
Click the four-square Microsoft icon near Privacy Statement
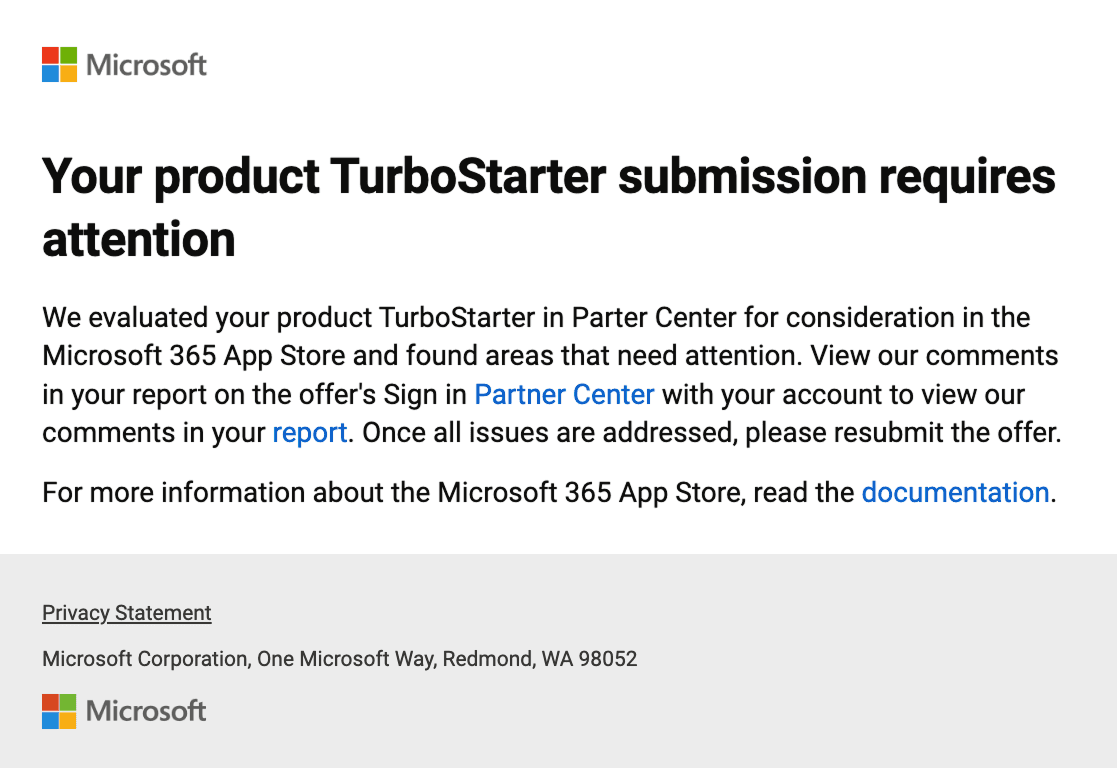click(x=56, y=711)
